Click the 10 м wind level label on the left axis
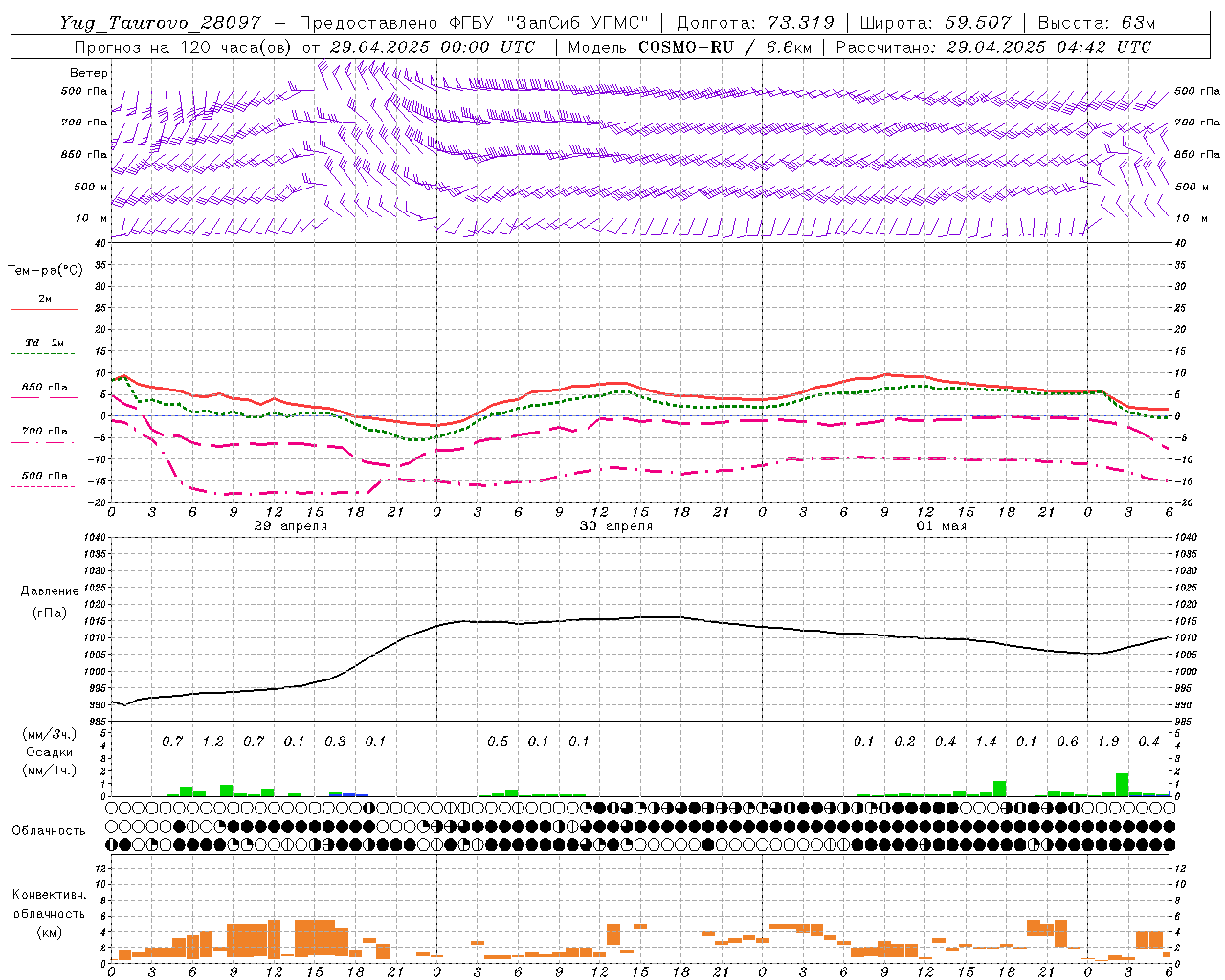The height and width of the screenshot is (980, 1225). click(x=93, y=218)
